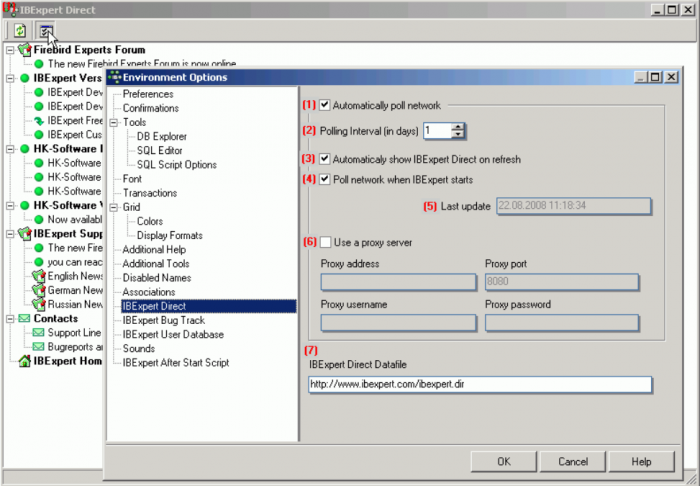Click the green dot beside Now availabl
This screenshot has height=486, width=700.
[x=39, y=220]
